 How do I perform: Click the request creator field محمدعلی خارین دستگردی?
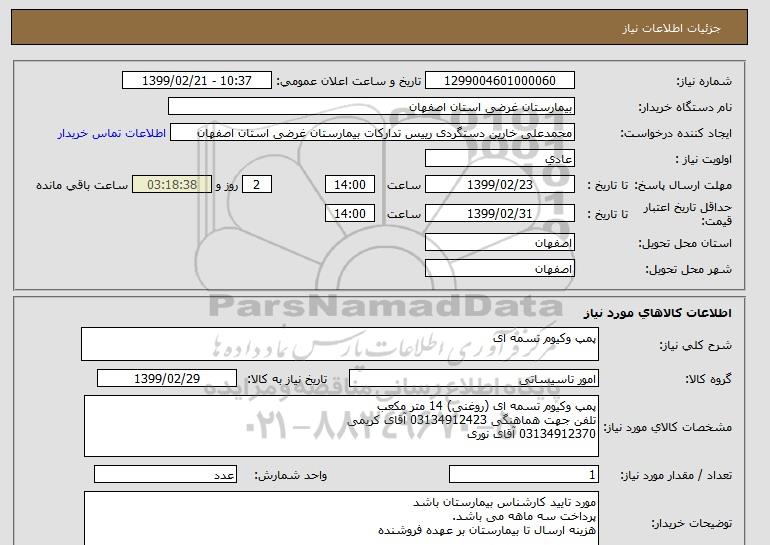[x=372, y=133]
